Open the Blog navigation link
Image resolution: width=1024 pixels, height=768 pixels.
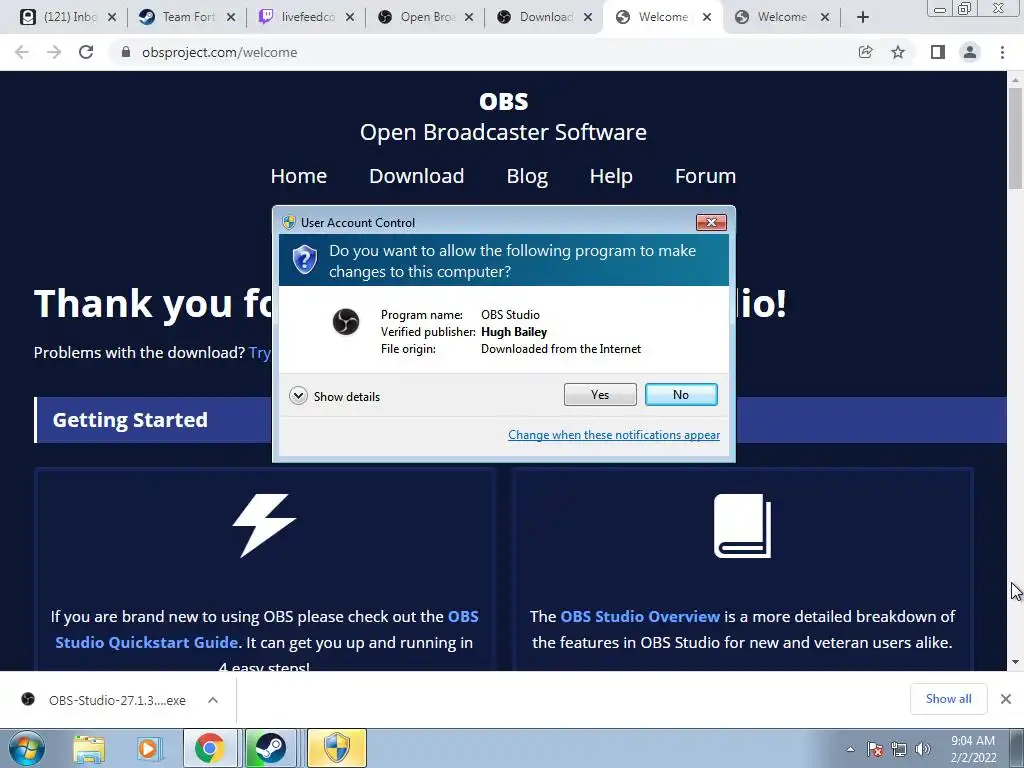pyautogui.click(x=527, y=176)
